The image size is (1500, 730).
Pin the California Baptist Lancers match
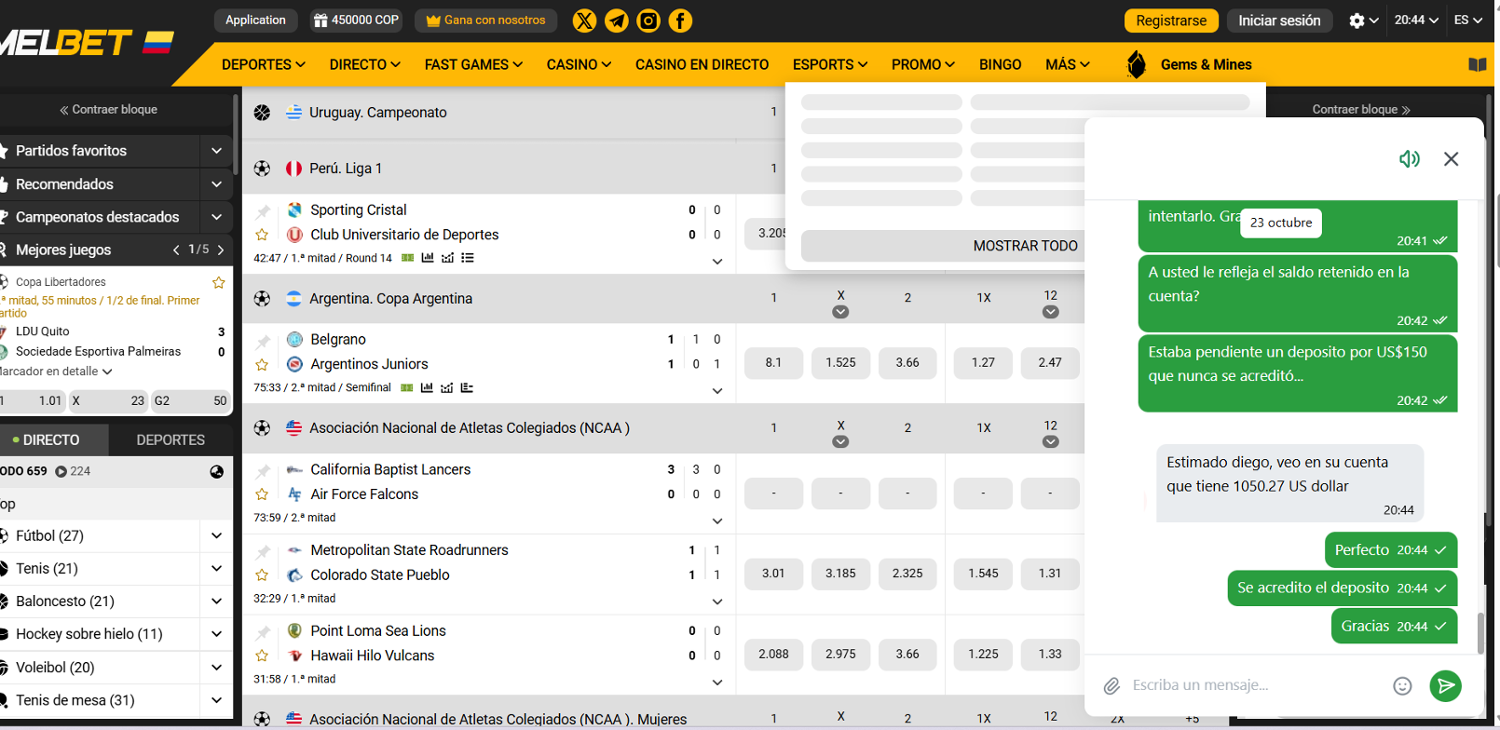pos(263,470)
